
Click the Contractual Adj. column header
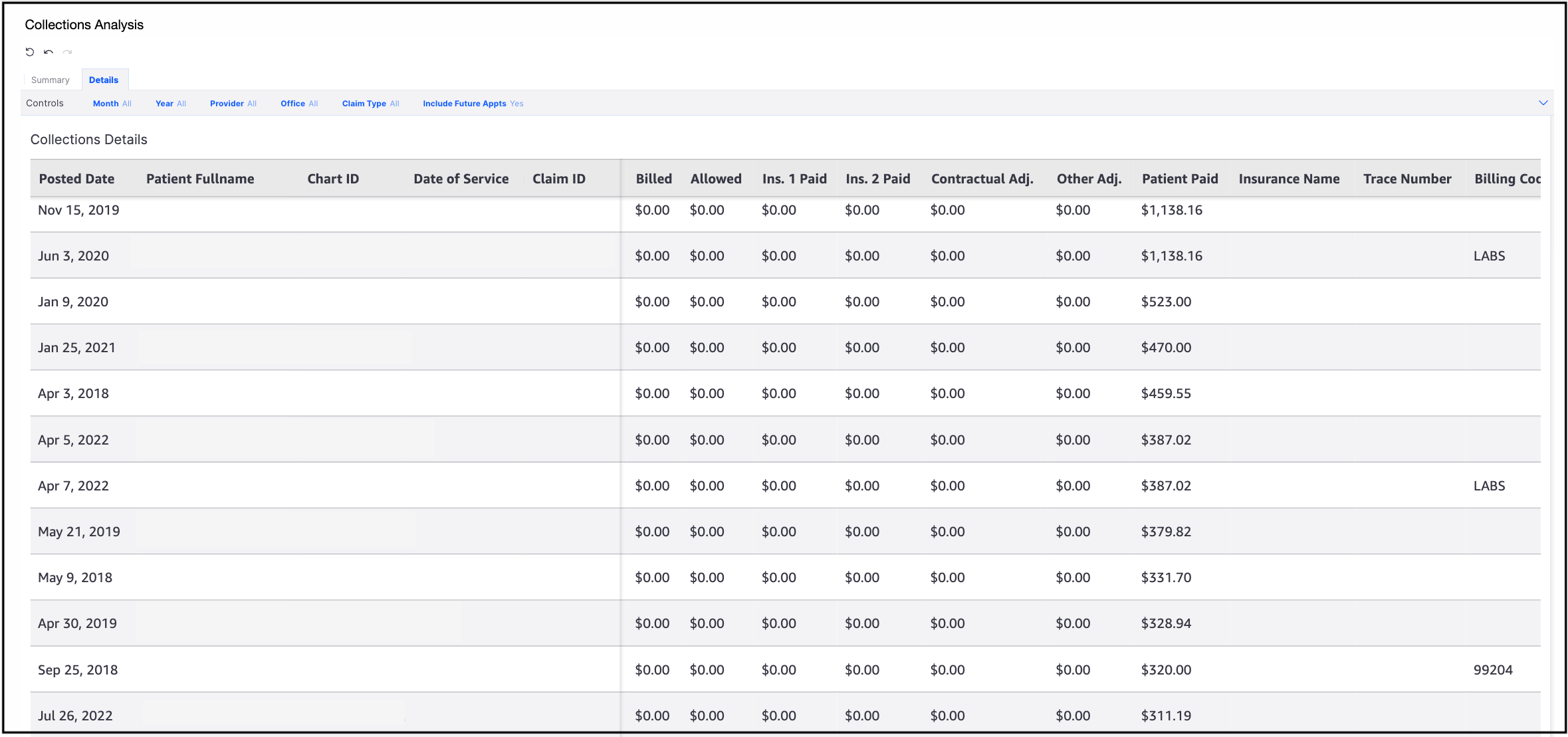(982, 179)
